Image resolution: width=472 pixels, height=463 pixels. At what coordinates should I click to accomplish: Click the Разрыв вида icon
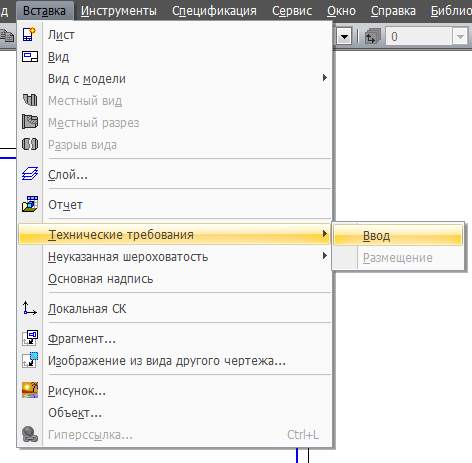(30, 144)
